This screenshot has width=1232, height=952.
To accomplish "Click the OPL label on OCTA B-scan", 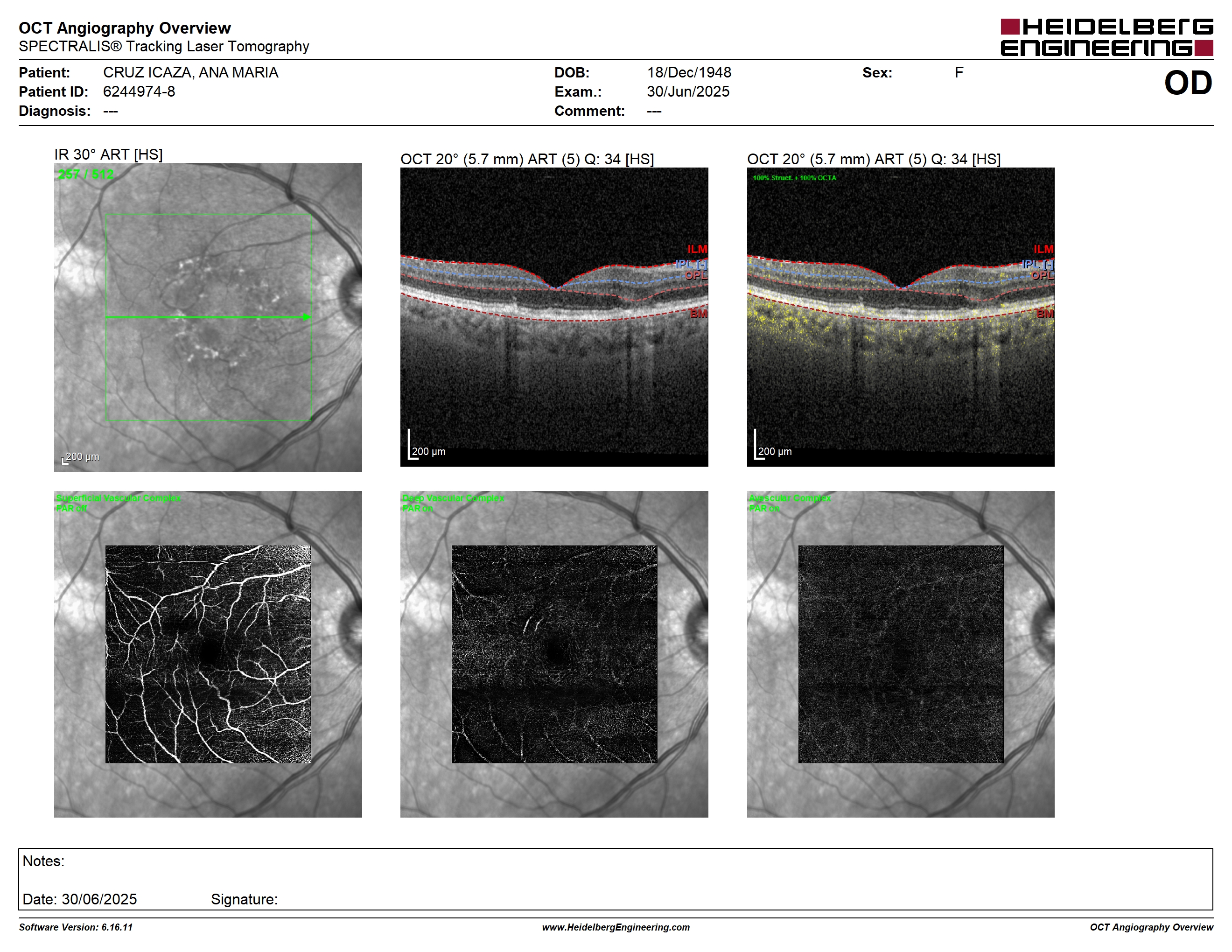I will (x=1043, y=275).
